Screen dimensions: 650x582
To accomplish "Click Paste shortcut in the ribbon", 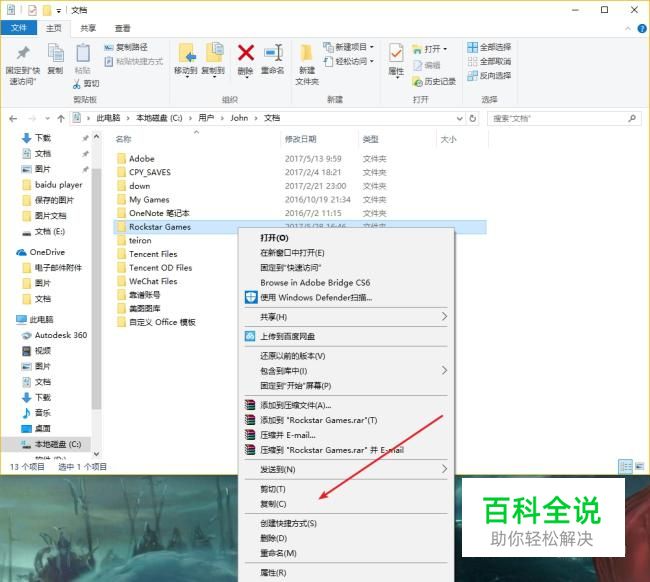I will tap(133, 61).
